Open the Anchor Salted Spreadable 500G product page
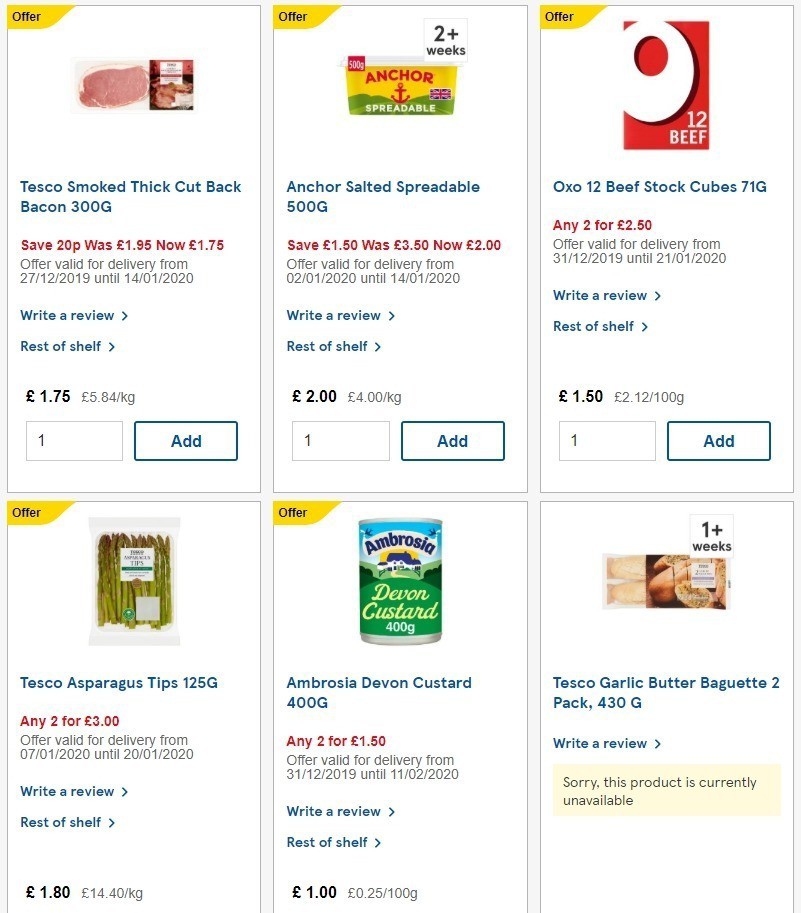 382,196
